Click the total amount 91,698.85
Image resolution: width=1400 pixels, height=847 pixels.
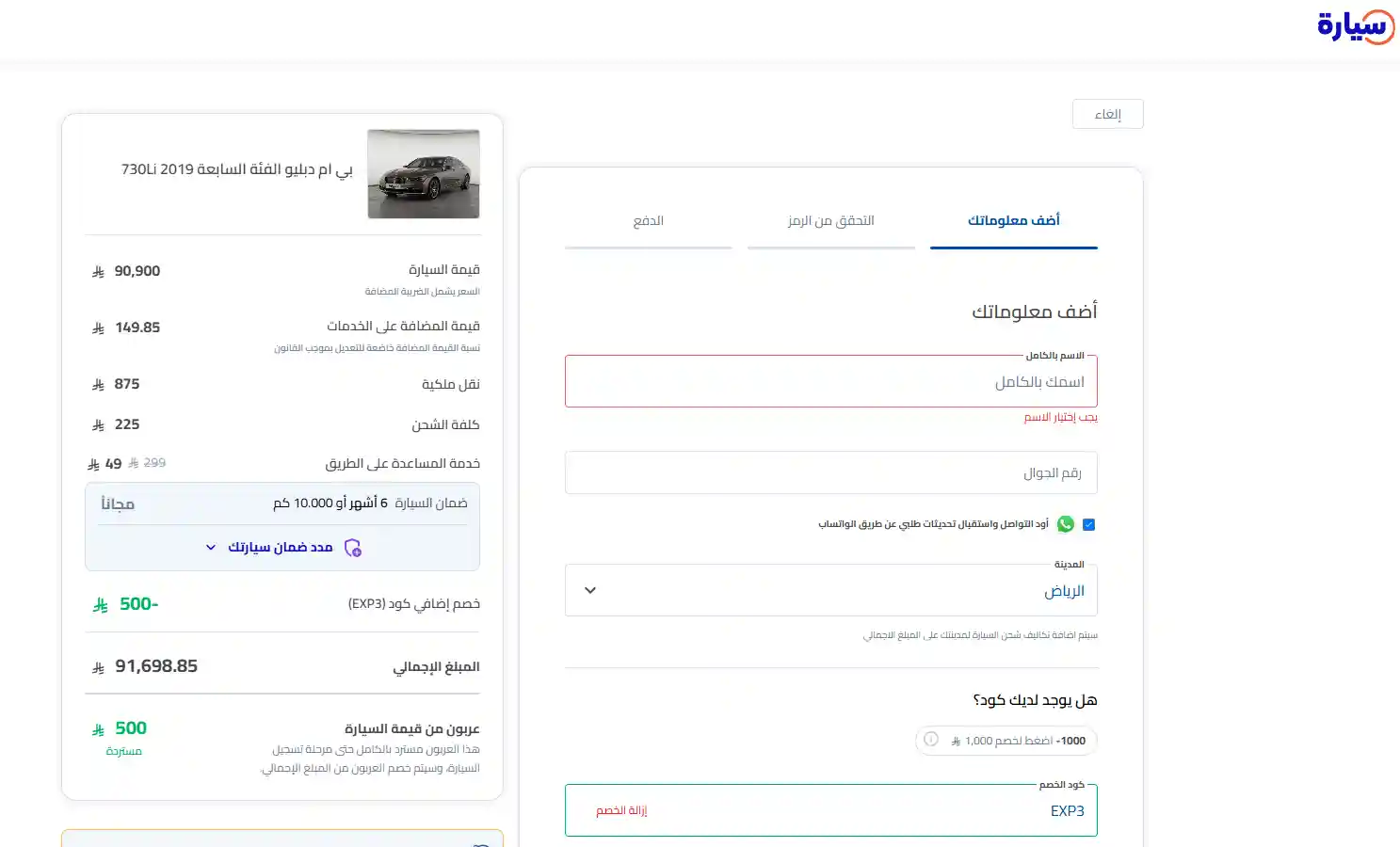[x=156, y=666]
